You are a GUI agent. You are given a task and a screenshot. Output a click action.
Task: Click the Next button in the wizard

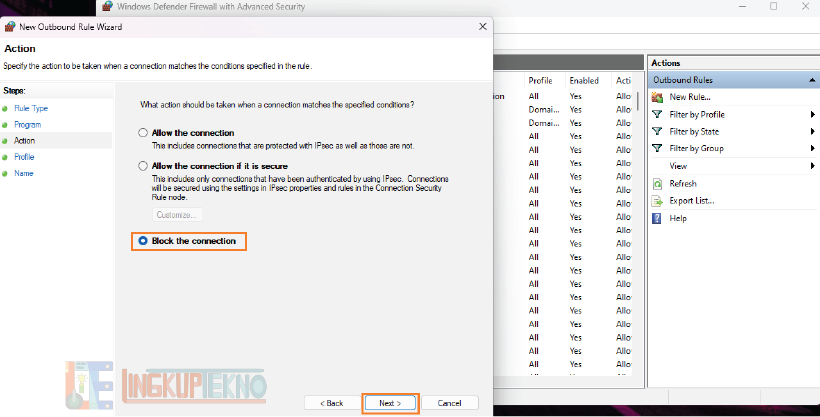(390, 403)
